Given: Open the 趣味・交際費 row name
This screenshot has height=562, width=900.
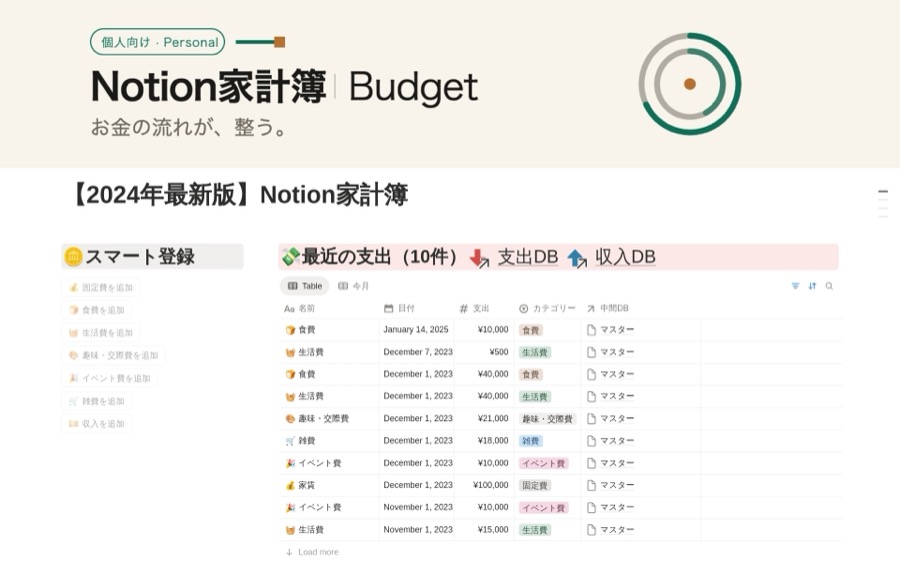Looking at the screenshot, I should point(324,418).
